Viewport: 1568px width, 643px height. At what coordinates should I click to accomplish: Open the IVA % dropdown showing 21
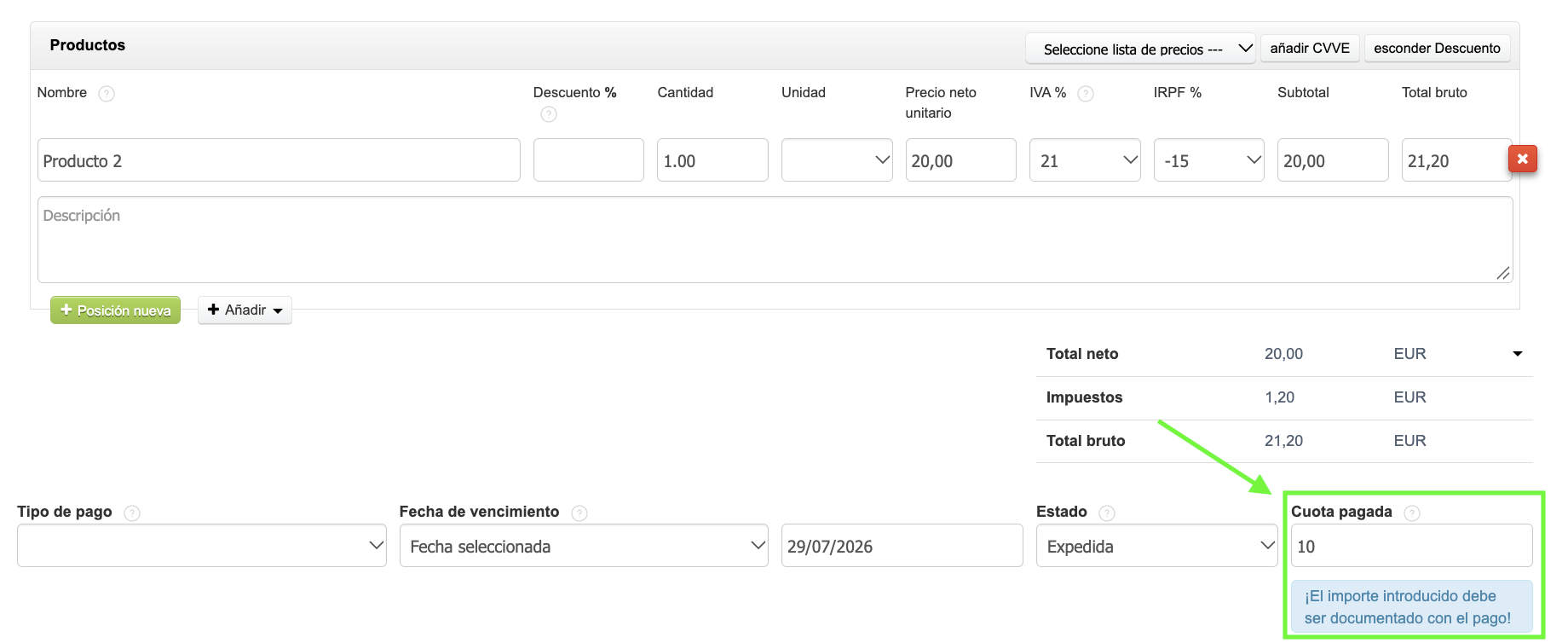coord(1085,160)
